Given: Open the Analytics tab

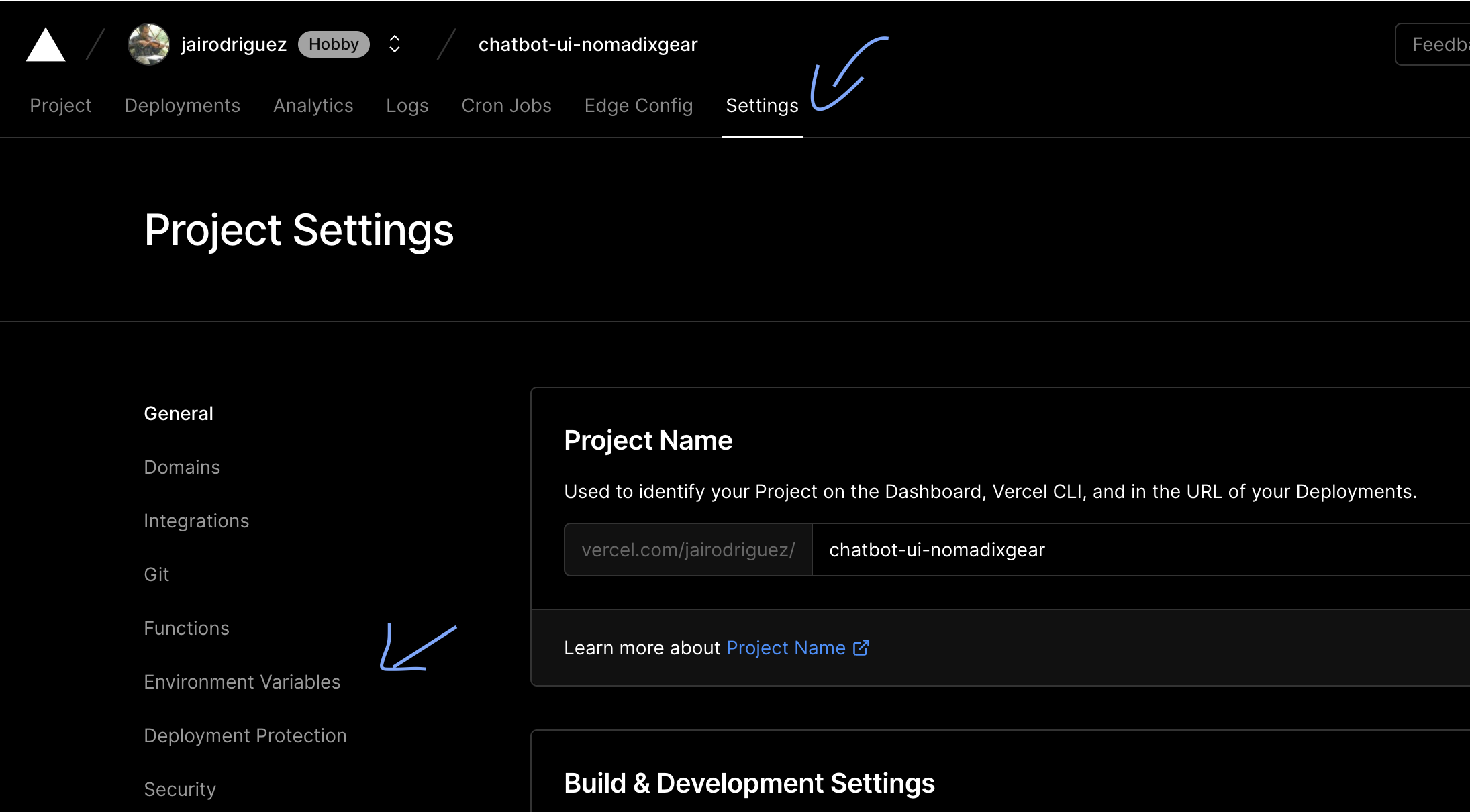Looking at the screenshot, I should coord(313,105).
